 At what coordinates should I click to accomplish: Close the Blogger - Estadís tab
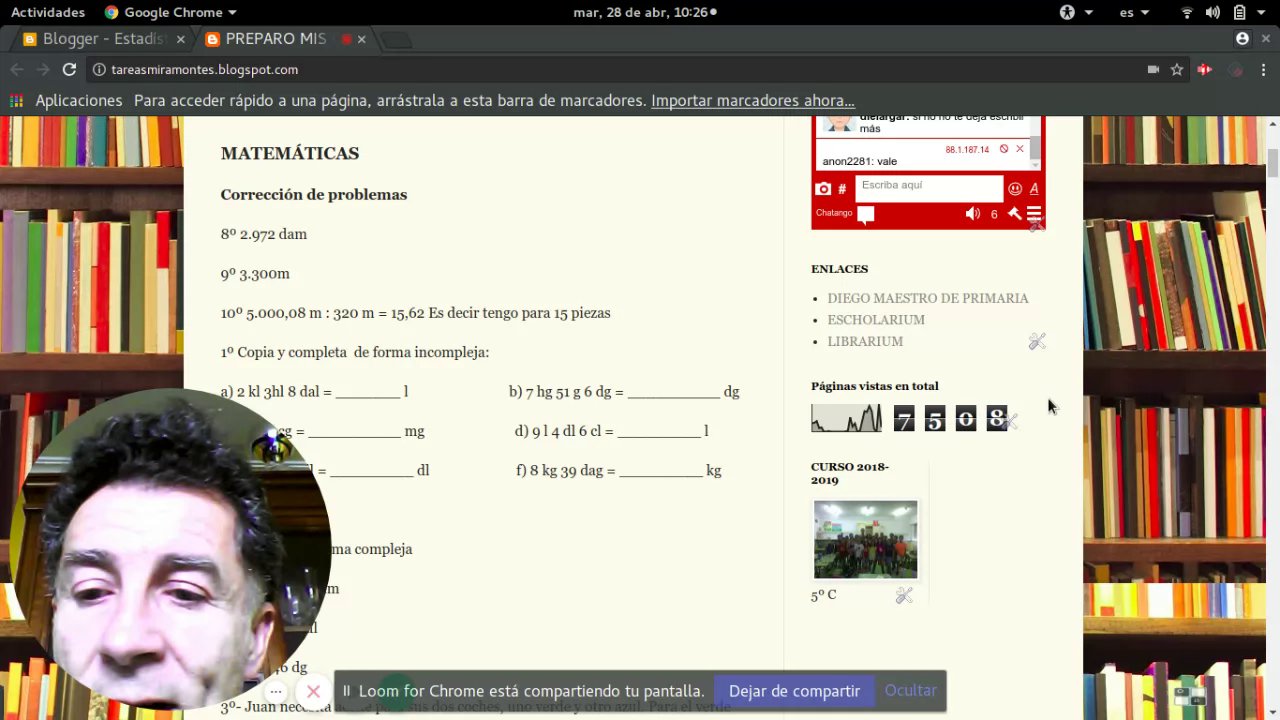[x=181, y=39]
